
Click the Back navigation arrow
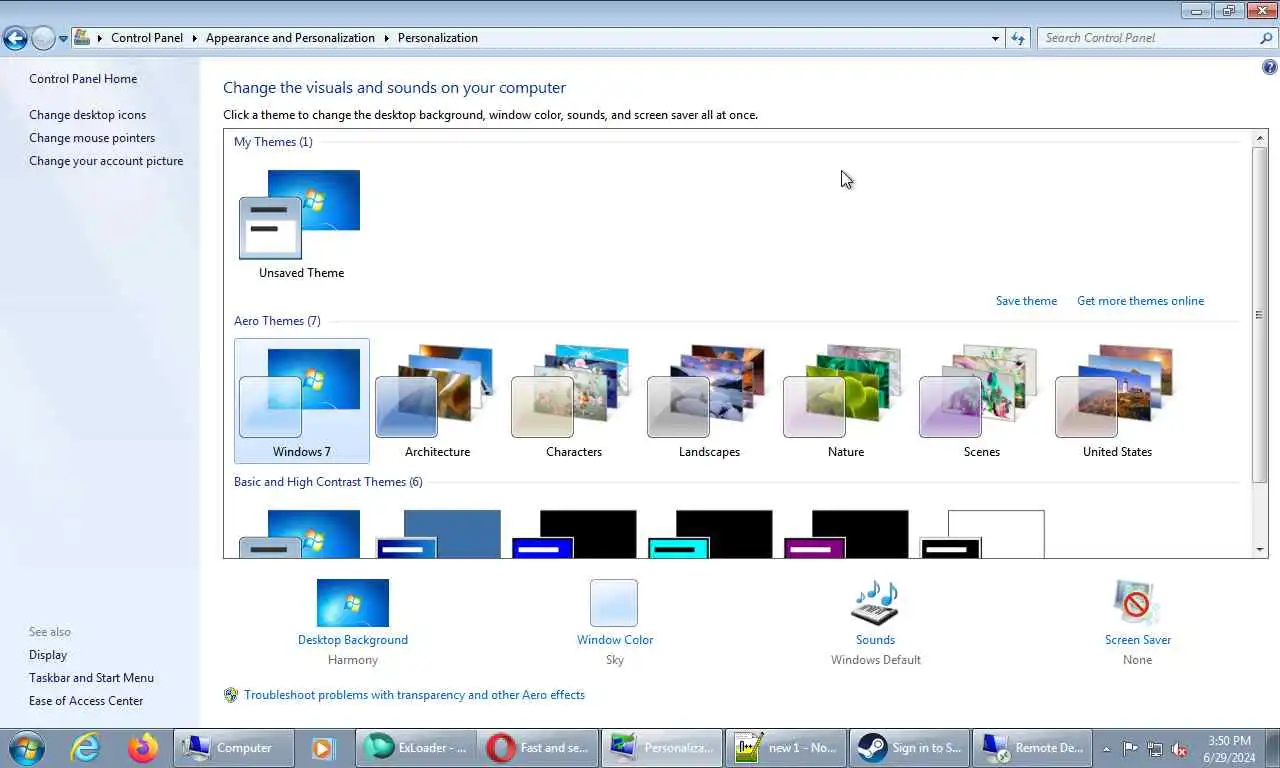pos(15,38)
